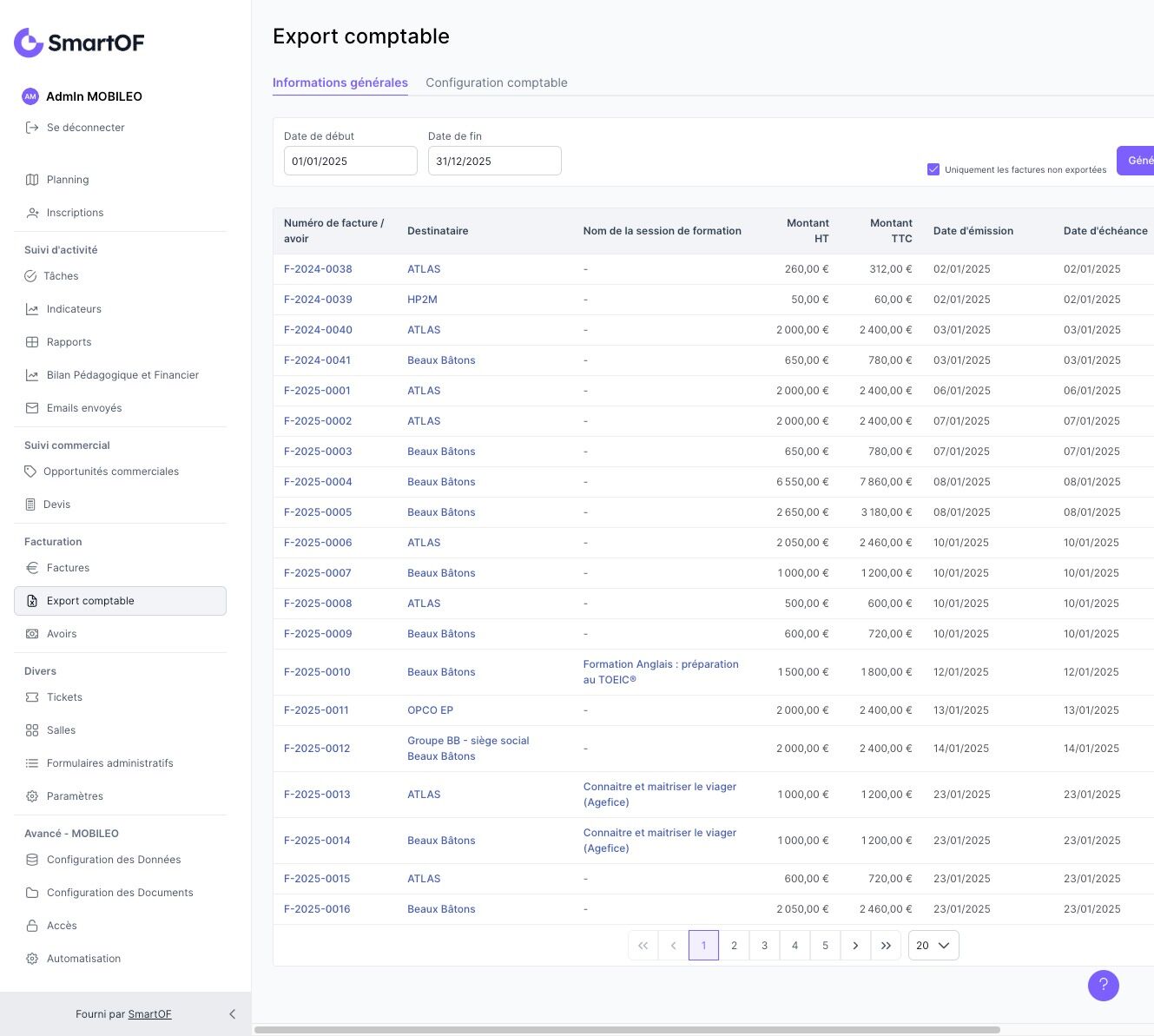Go to next page arrow
The image size is (1154, 1036).
(855, 946)
